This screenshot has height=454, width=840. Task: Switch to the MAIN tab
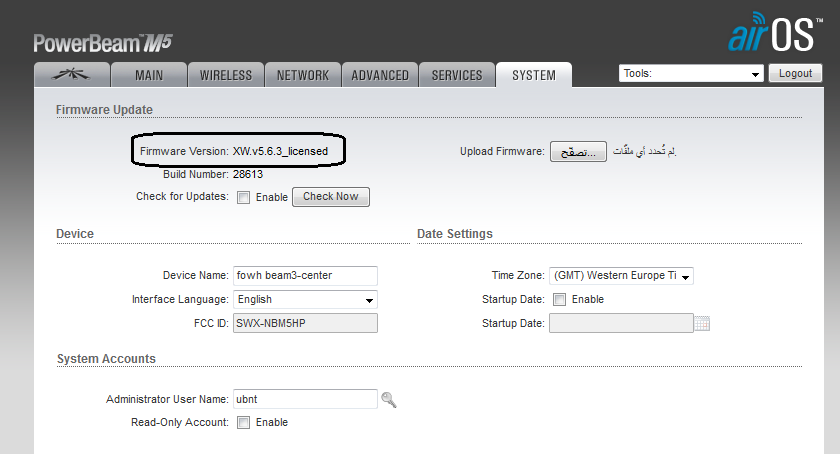click(x=149, y=75)
